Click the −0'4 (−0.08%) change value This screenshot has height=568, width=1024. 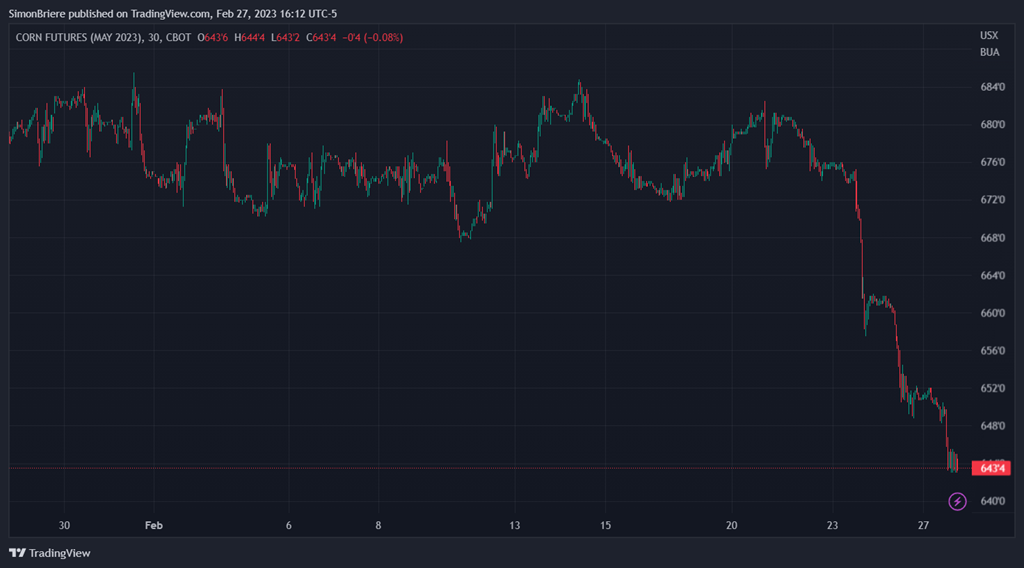point(373,37)
